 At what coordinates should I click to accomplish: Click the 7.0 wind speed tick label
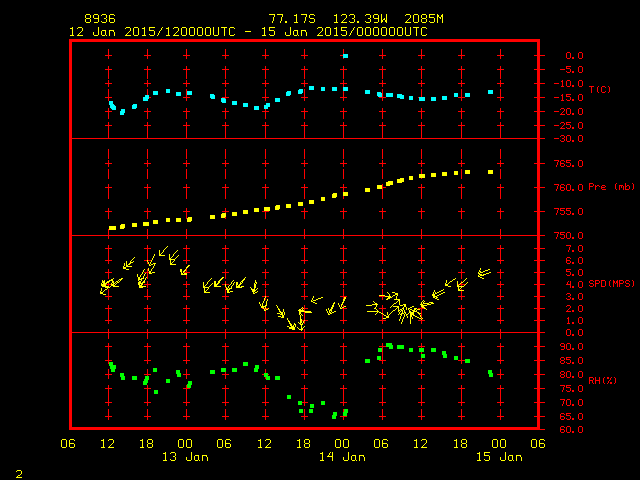[574, 249]
